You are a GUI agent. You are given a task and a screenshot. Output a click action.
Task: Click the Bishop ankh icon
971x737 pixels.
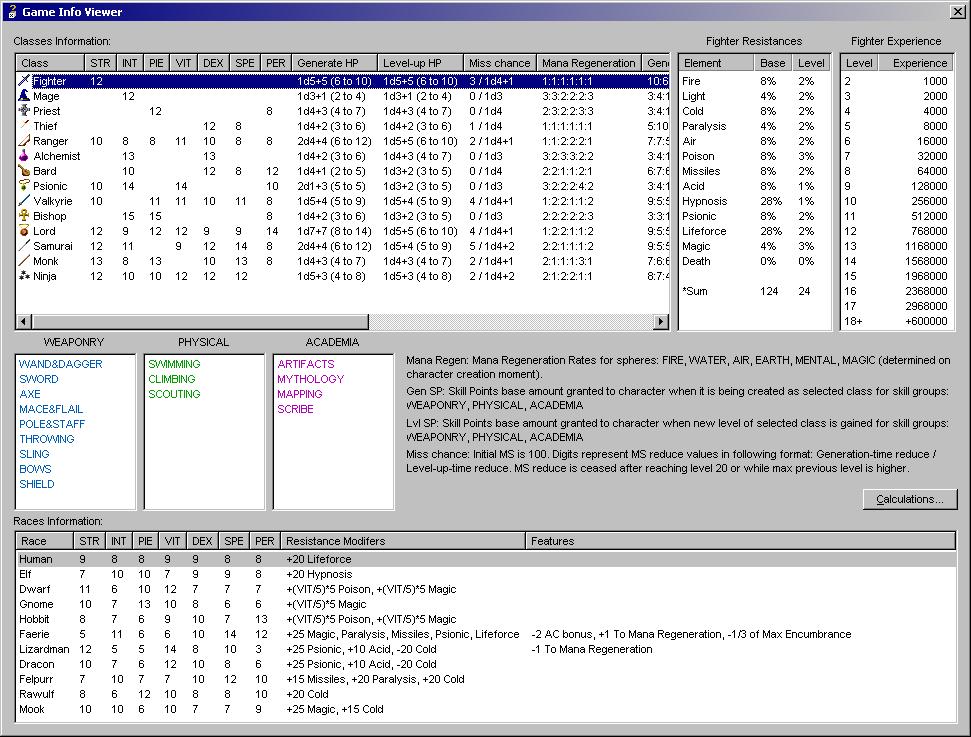[x=24, y=216]
